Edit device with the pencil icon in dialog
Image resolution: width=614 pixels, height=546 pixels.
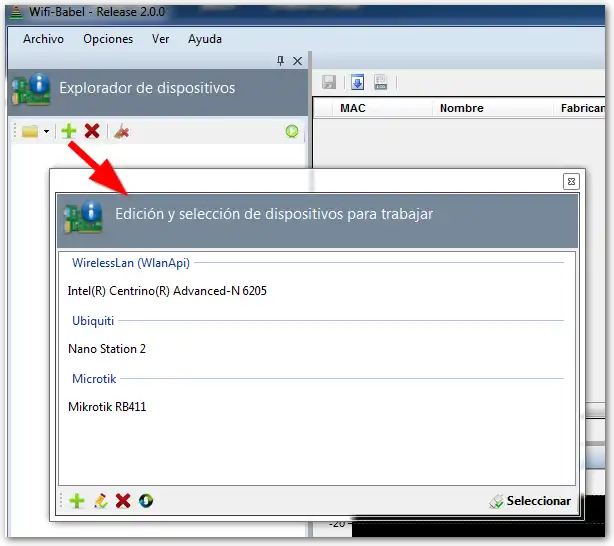pyautogui.click(x=101, y=501)
